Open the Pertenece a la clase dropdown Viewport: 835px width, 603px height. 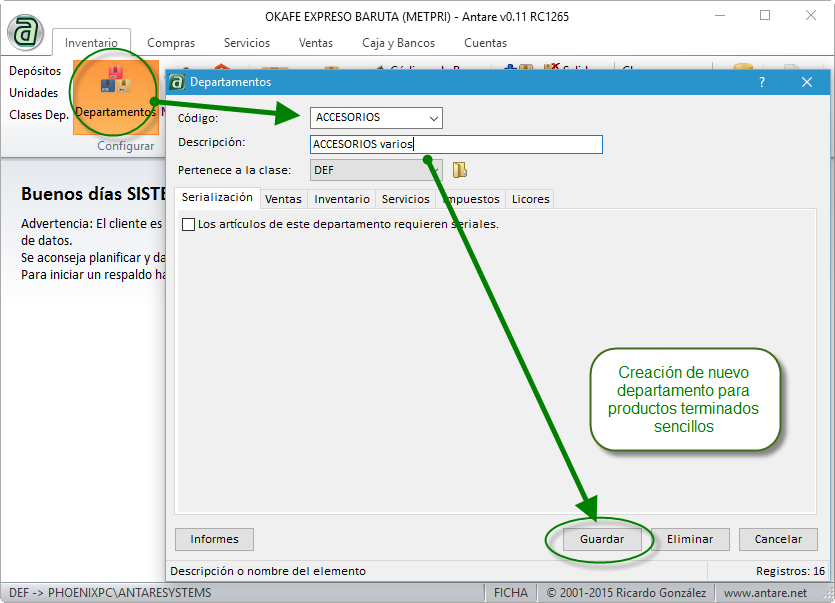433,170
